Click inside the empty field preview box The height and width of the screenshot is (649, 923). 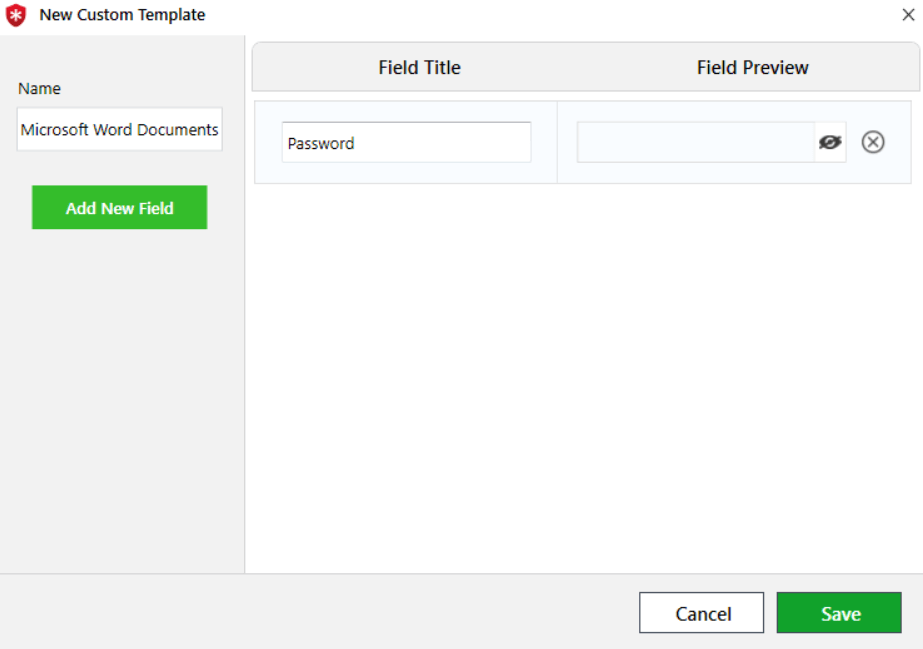(x=695, y=142)
